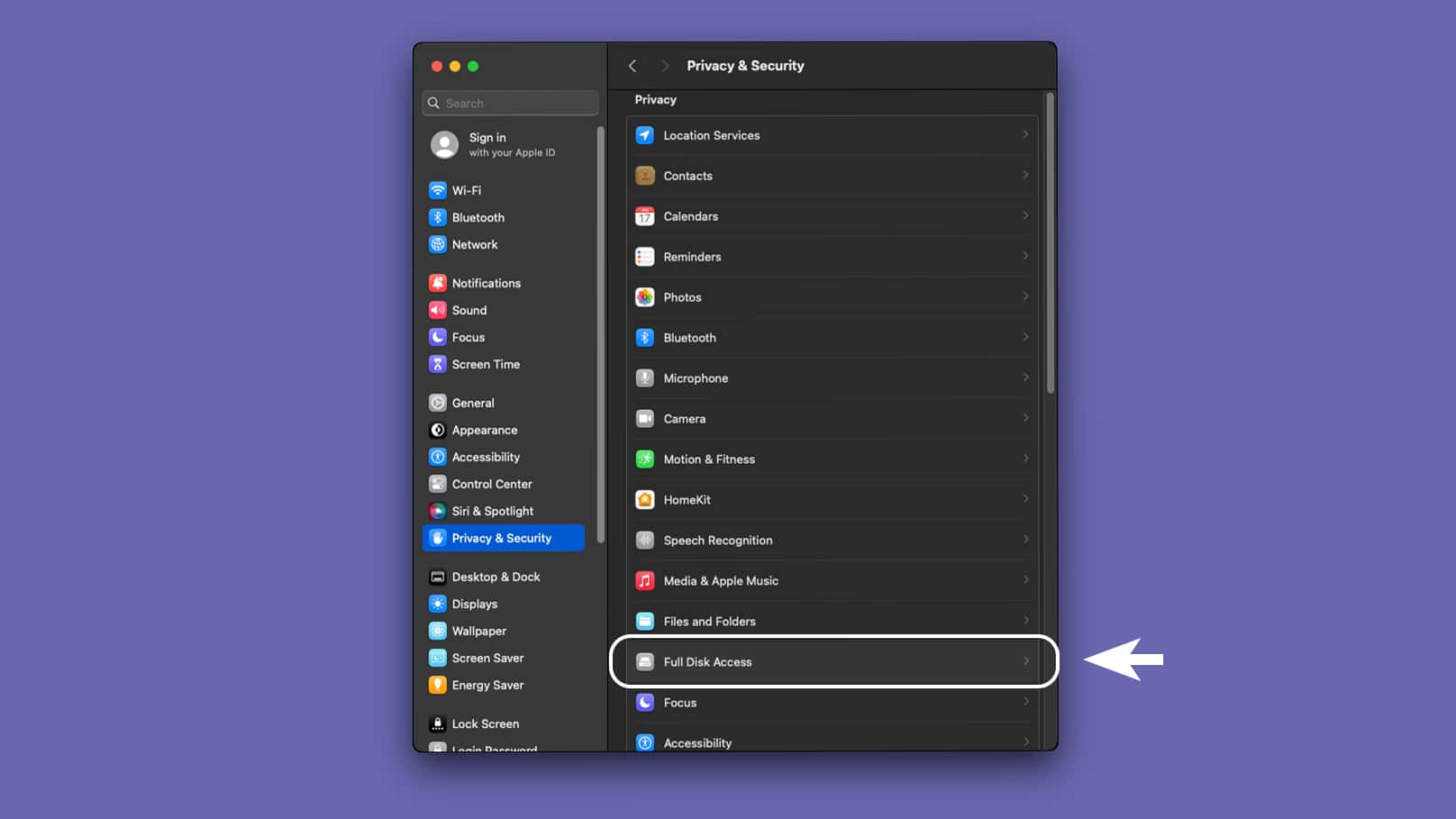The height and width of the screenshot is (819, 1456).
Task: Click the Bluetooth icon in sidebar
Action: pos(438,217)
